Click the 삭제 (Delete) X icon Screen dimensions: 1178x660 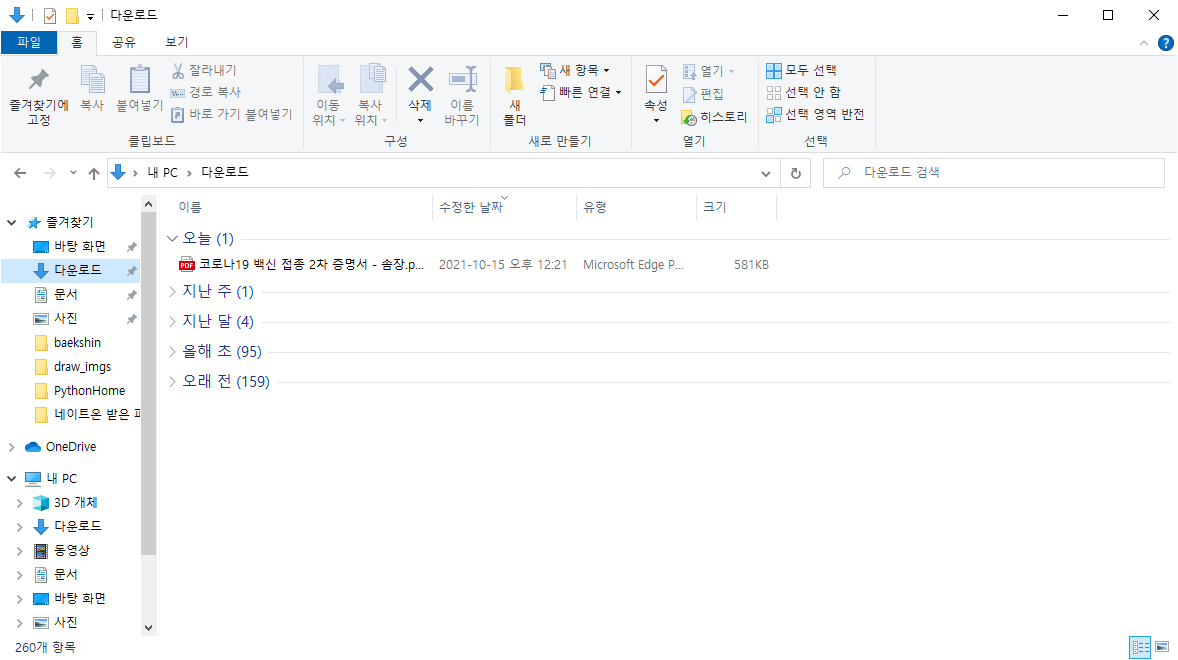tap(421, 79)
